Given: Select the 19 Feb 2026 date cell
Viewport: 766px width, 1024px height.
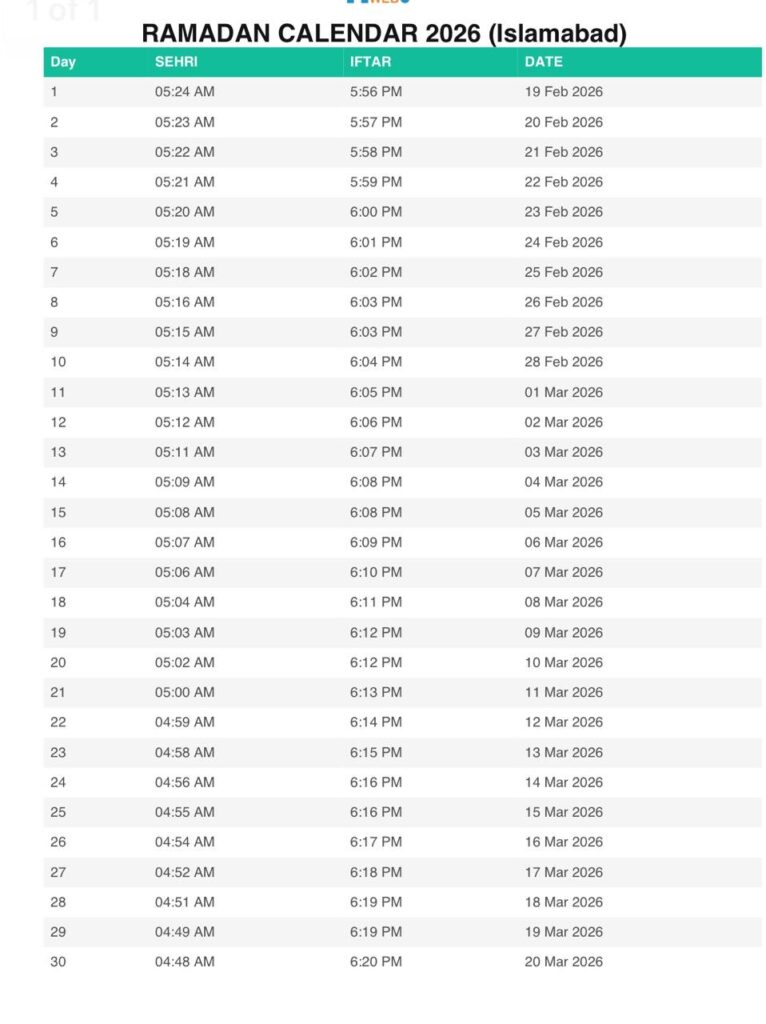Looking at the screenshot, I should point(563,92).
